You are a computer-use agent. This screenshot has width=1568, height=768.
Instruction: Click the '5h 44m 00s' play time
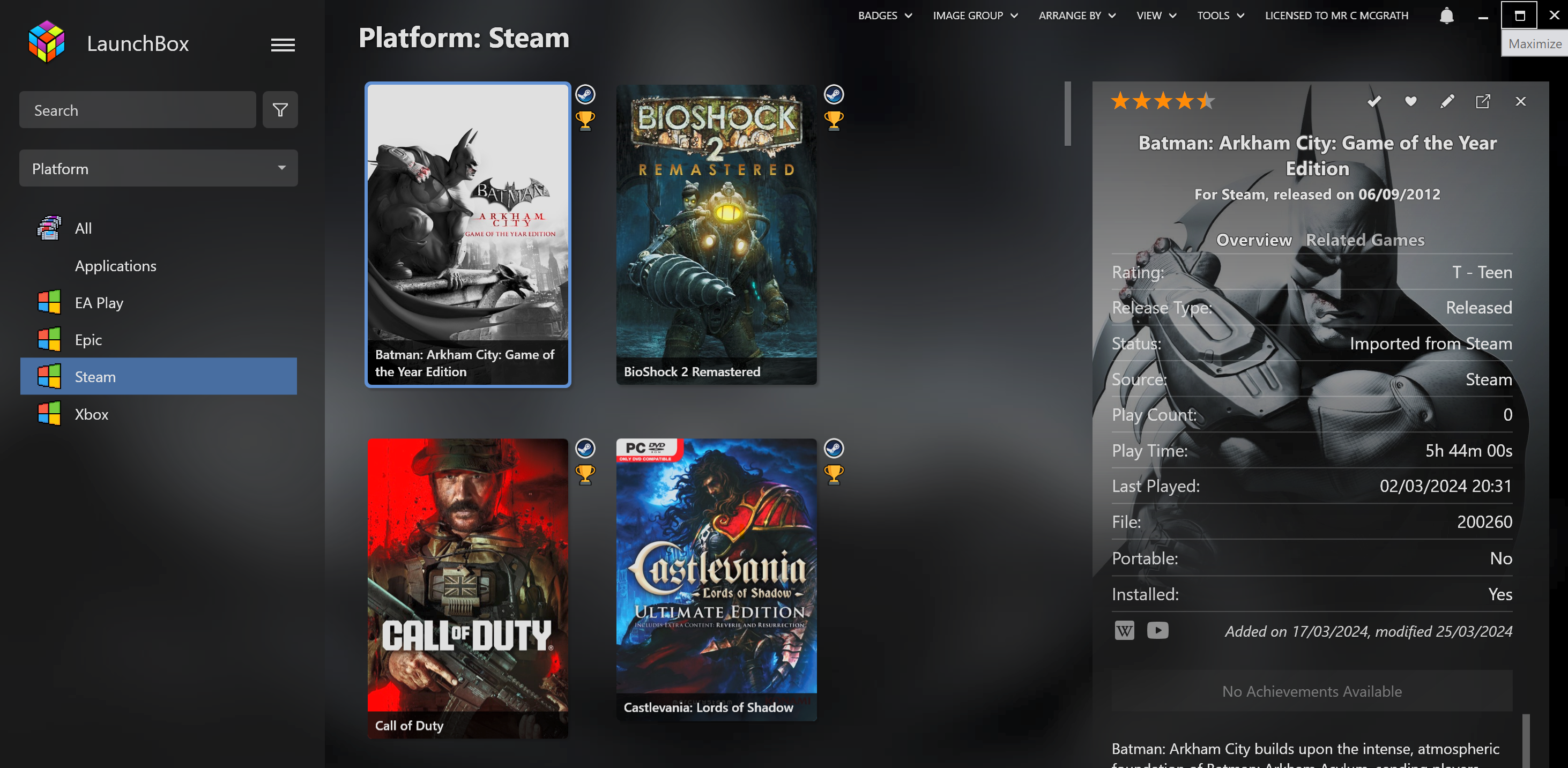pyautogui.click(x=1468, y=451)
